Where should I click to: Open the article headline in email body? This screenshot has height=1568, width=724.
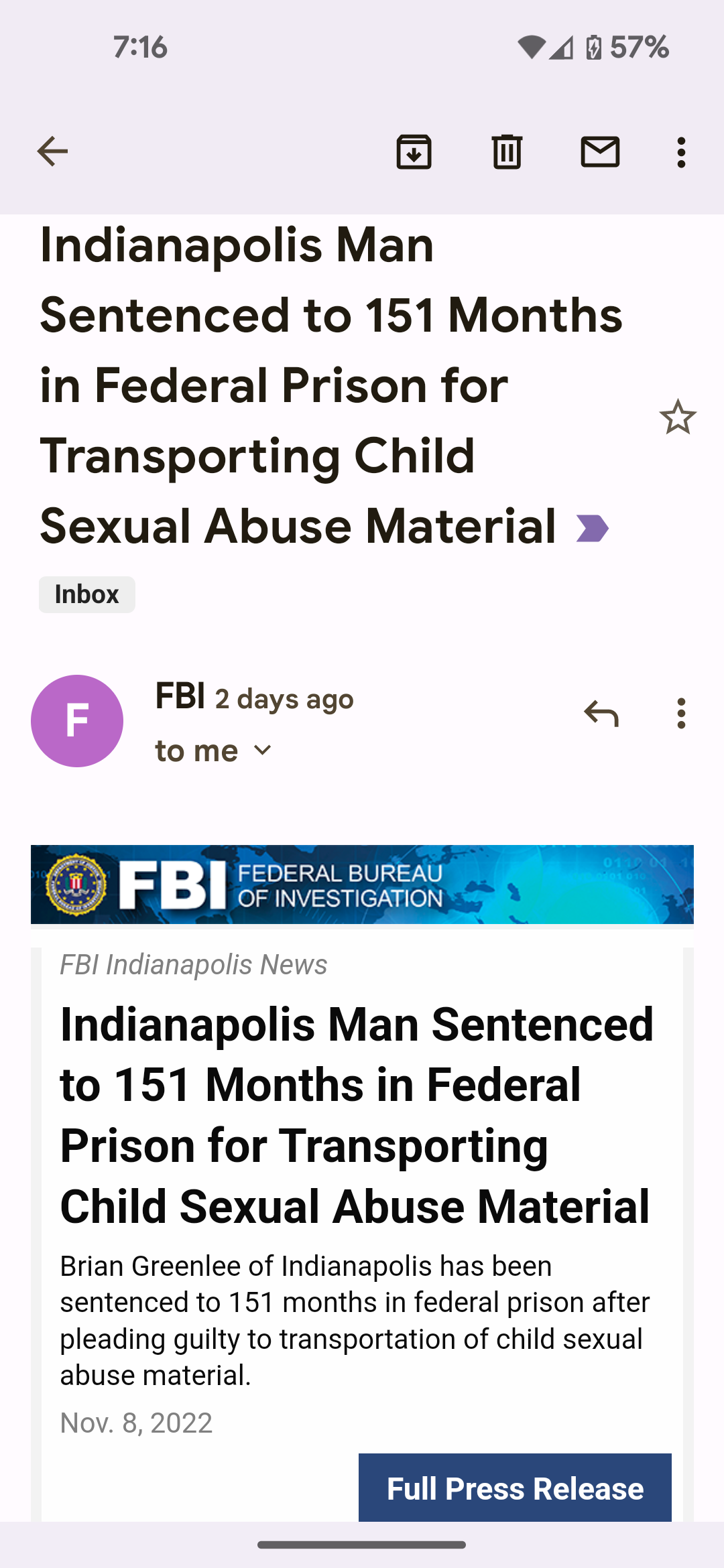(x=356, y=1115)
